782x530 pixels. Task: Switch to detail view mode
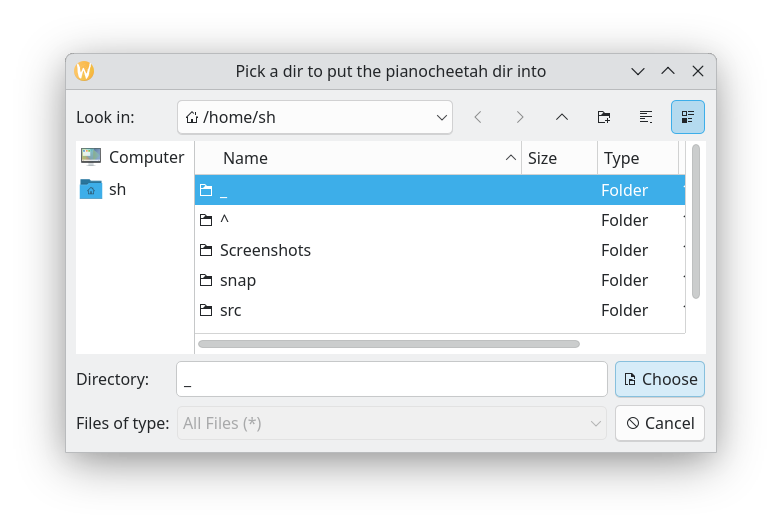point(688,117)
